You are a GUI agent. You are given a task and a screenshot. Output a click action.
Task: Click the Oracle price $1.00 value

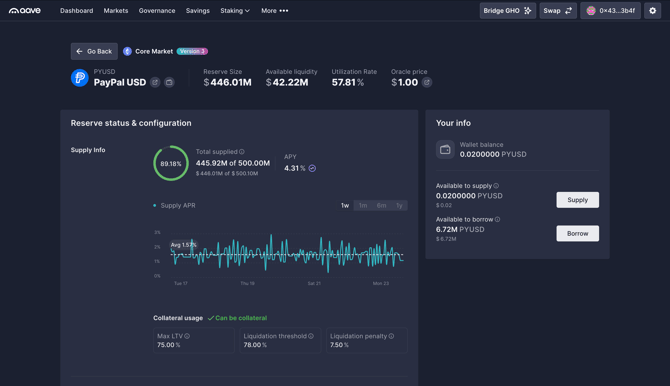pos(404,83)
